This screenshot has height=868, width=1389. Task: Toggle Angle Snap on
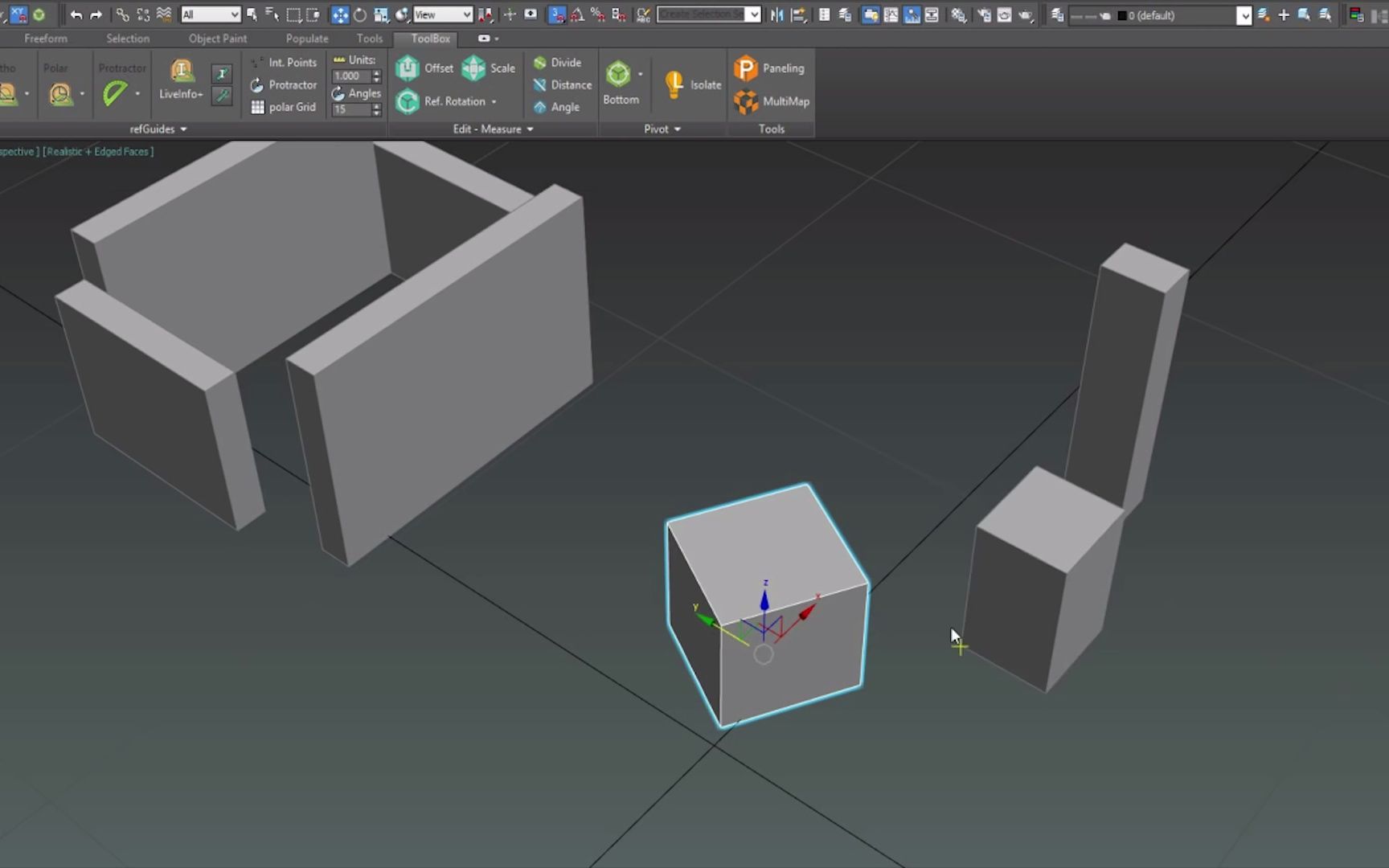[x=576, y=14]
